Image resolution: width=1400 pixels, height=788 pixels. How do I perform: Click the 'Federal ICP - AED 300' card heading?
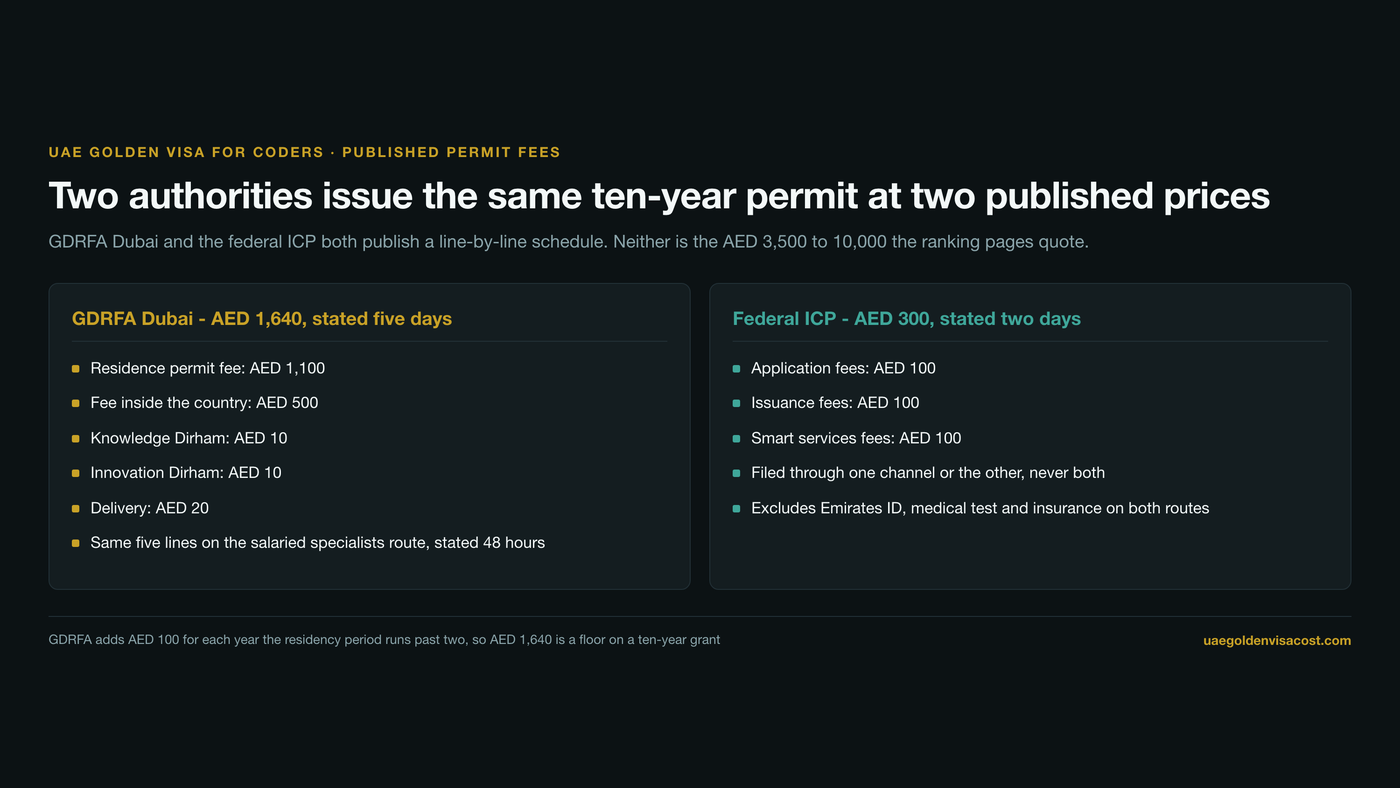[x=907, y=319]
